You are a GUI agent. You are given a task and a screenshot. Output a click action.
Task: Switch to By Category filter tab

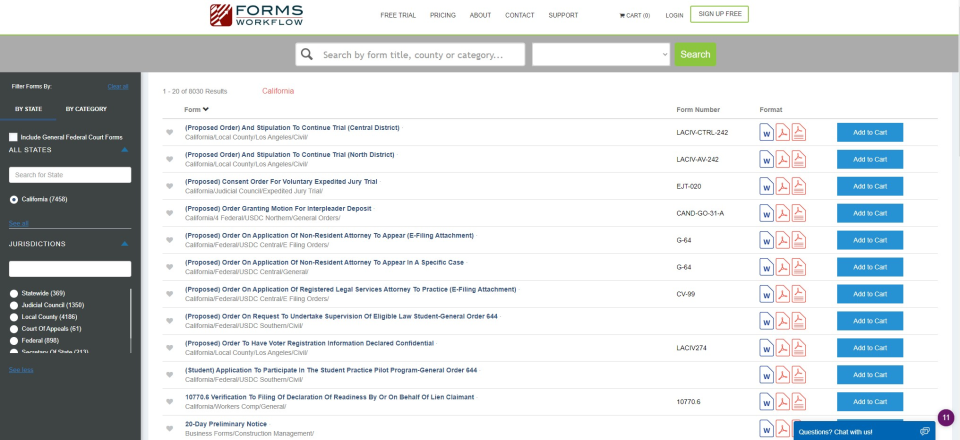(86, 109)
